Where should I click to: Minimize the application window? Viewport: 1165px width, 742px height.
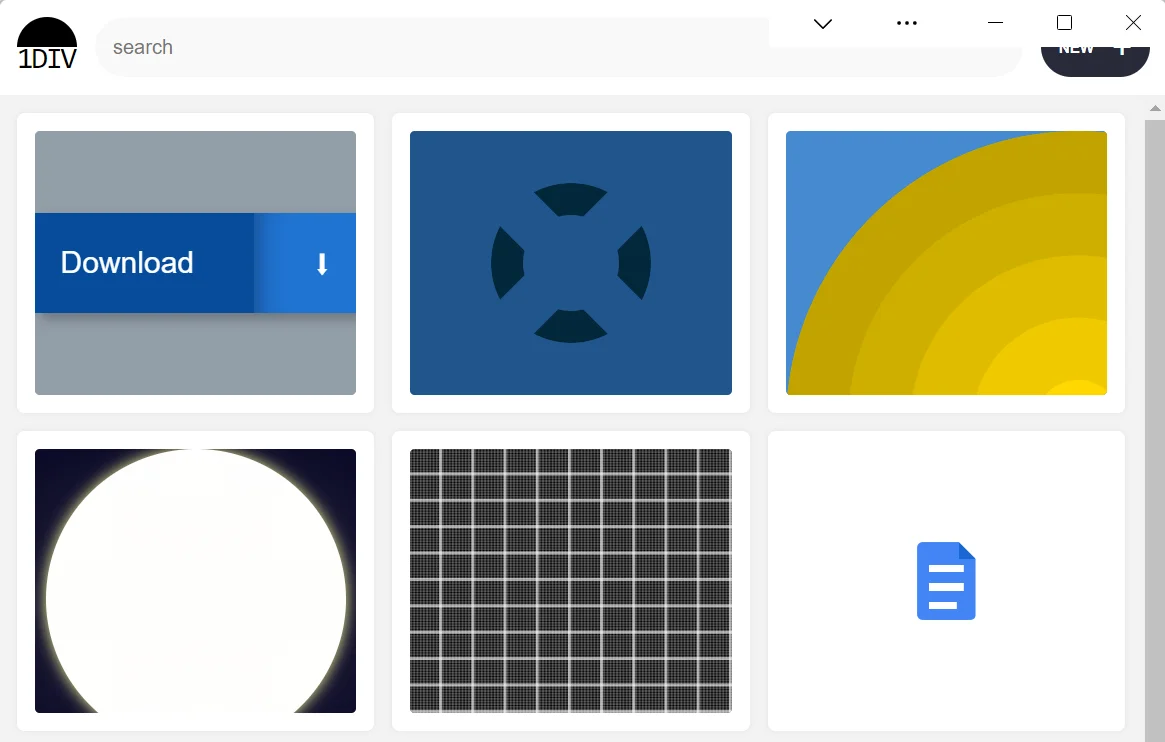pyautogui.click(x=995, y=23)
